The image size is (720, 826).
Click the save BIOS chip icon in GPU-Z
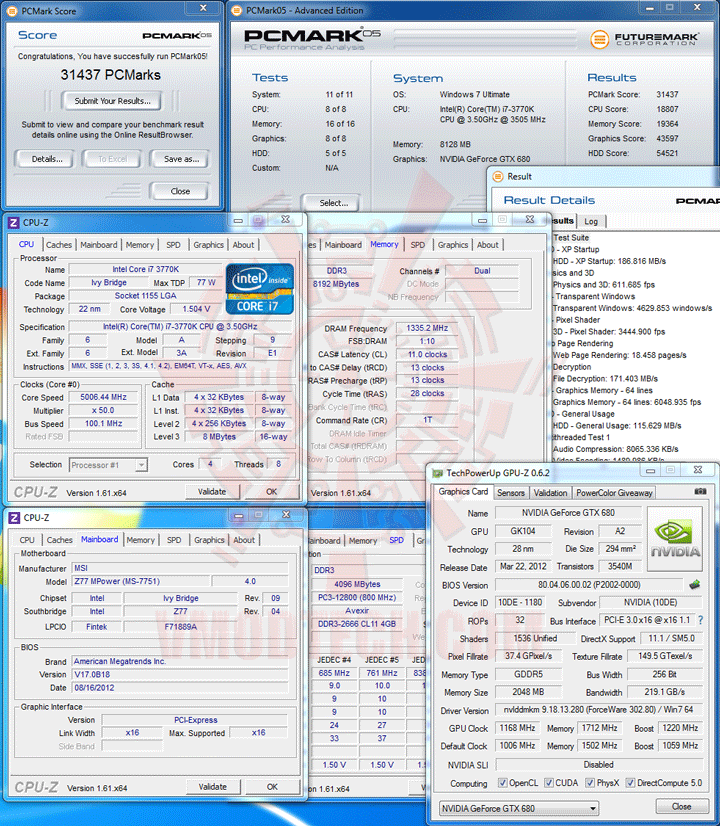(695, 584)
